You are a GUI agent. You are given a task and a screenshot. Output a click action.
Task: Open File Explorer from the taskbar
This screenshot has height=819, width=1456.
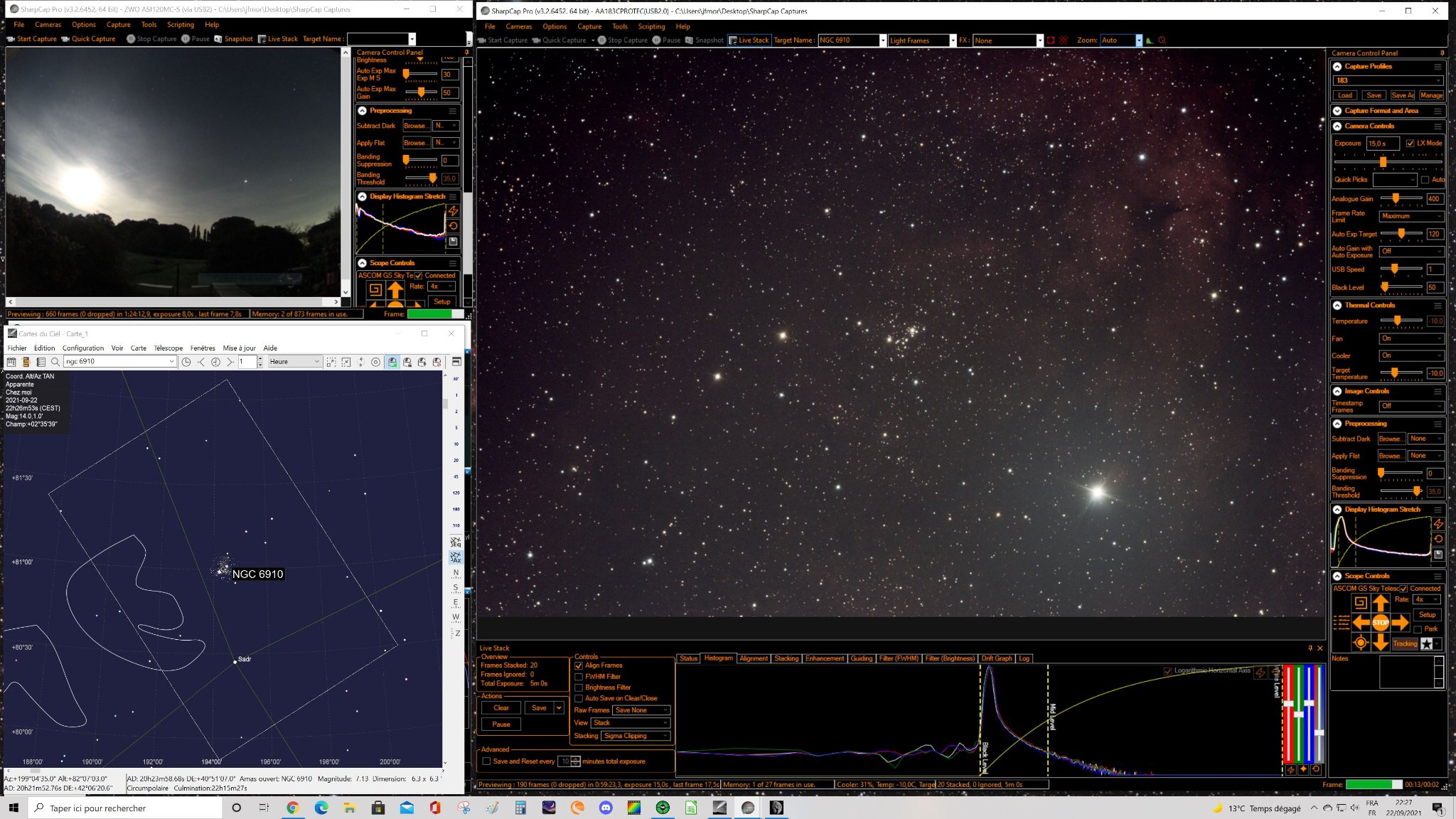click(x=350, y=808)
